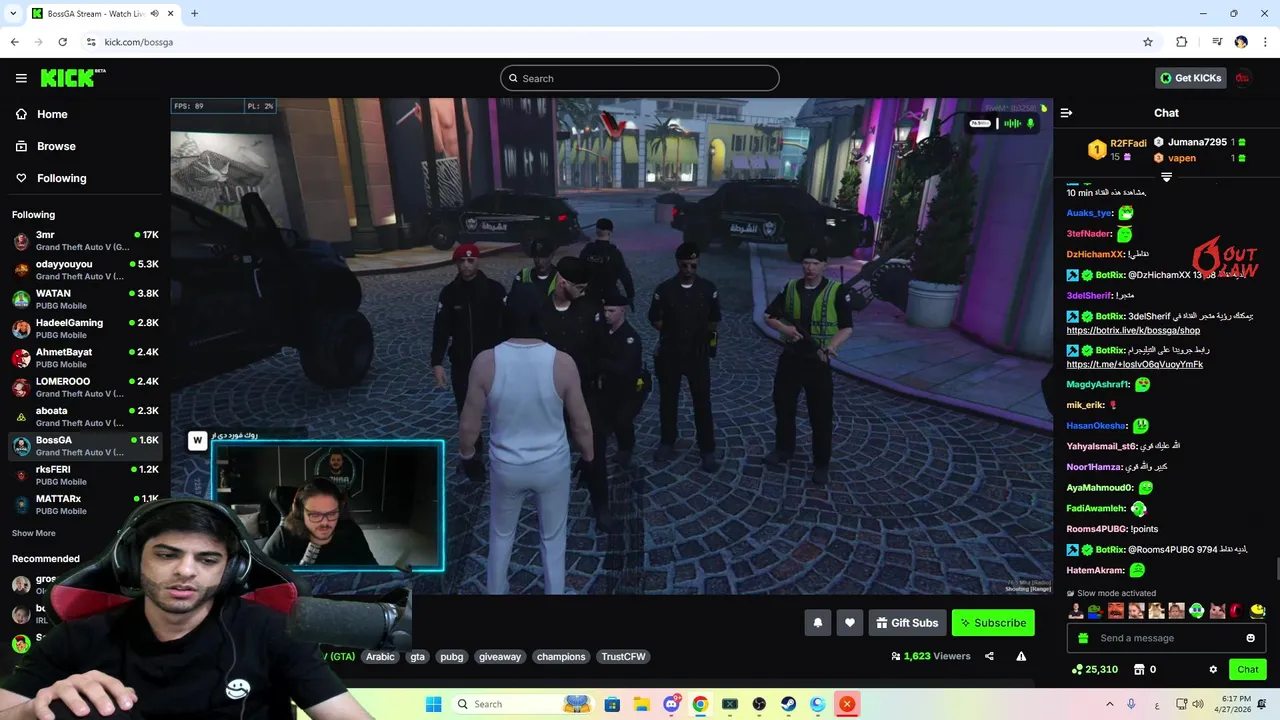Select the TrustCFW tag
The width and height of the screenshot is (1280, 720).
coord(623,657)
